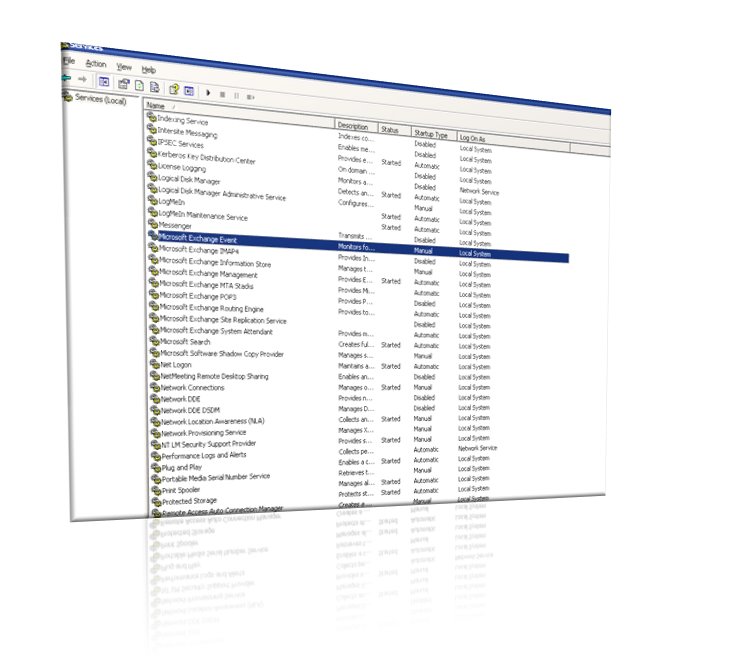The height and width of the screenshot is (661, 732).
Task: Click the Export List toolbar icon
Action: click(155, 87)
